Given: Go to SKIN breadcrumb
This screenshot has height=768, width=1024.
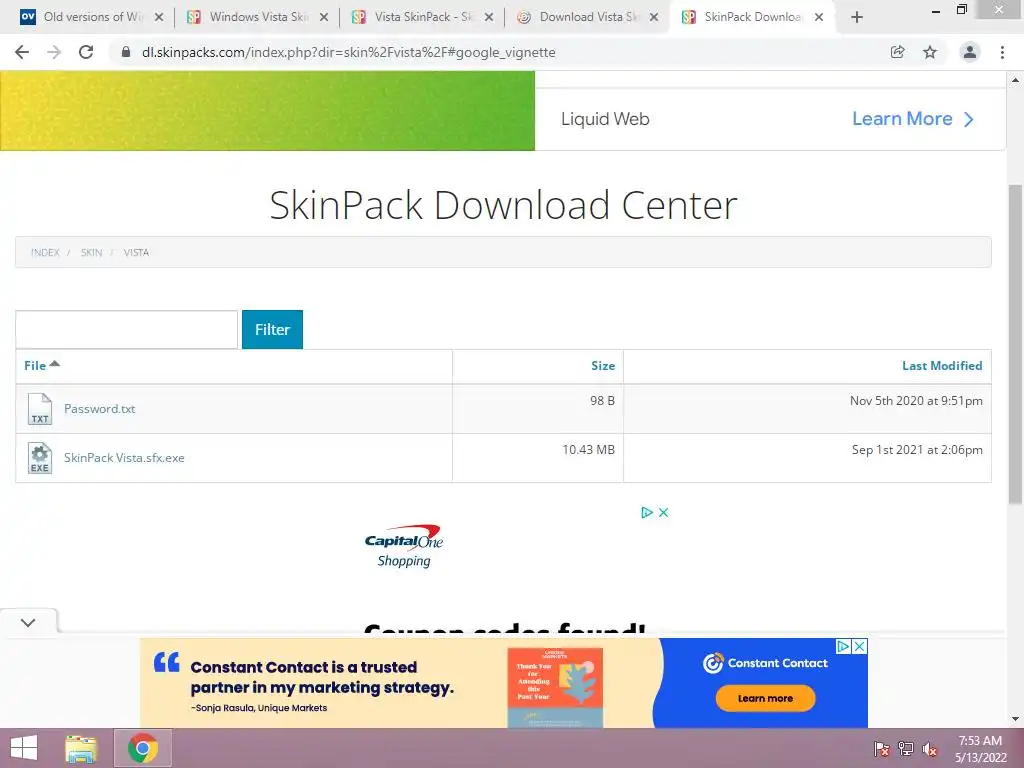Looking at the screenshot, I should 91,253.
